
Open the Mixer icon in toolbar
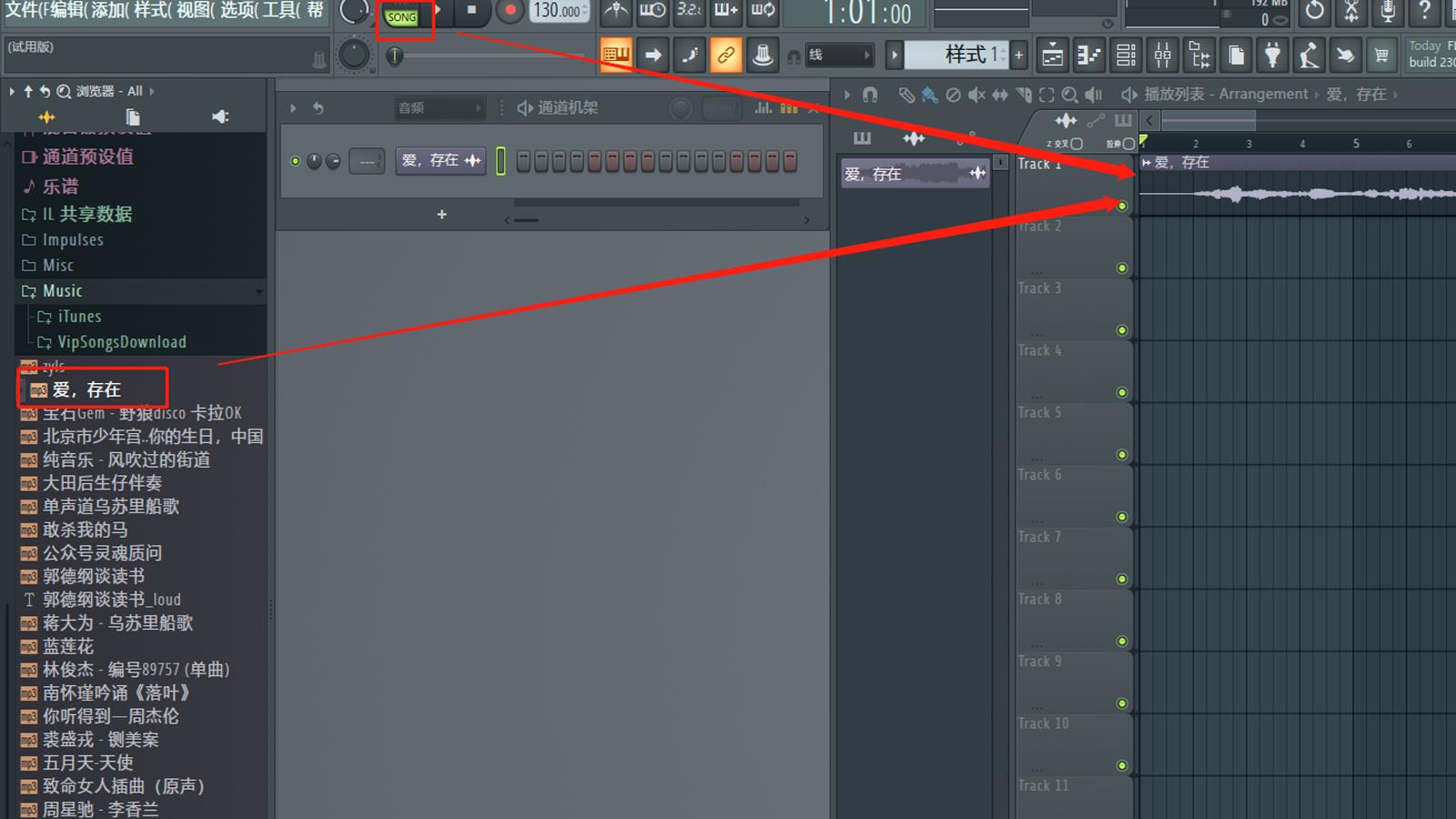(x=1162, y=55)
